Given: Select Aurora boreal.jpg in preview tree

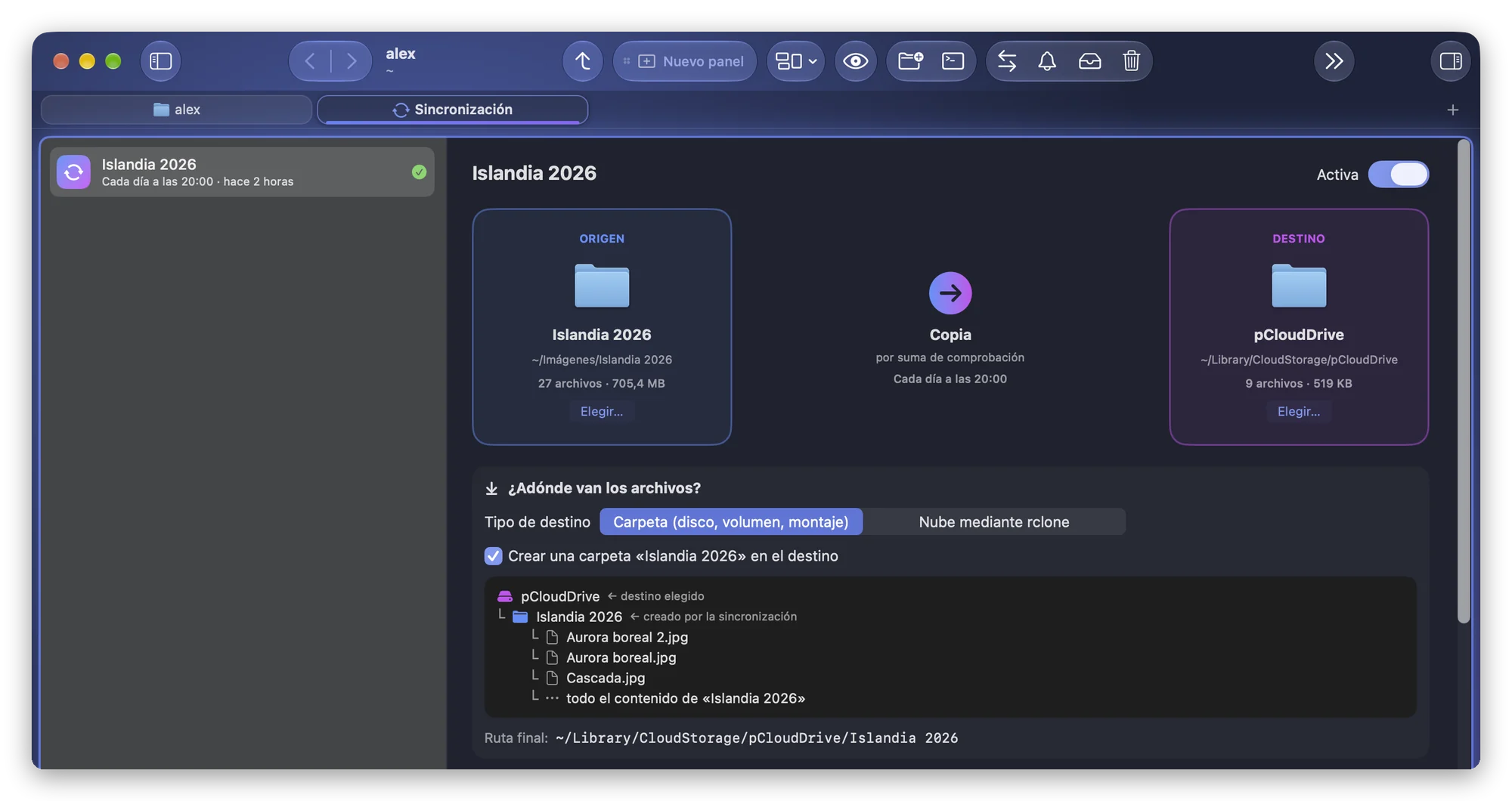Looking at the screenshot, I should [621, 658].
